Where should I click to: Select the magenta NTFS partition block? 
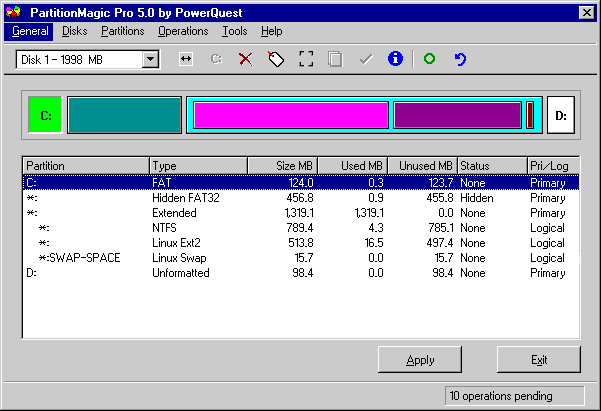(x=291, y=115)
